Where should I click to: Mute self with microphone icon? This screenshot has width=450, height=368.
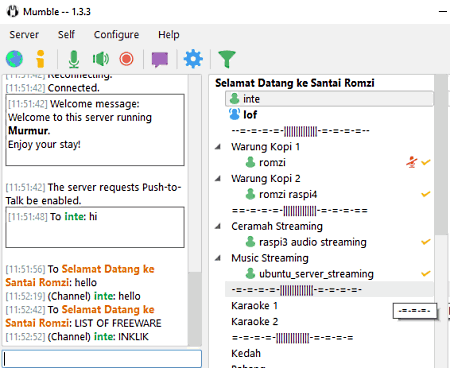coord(74,59)
